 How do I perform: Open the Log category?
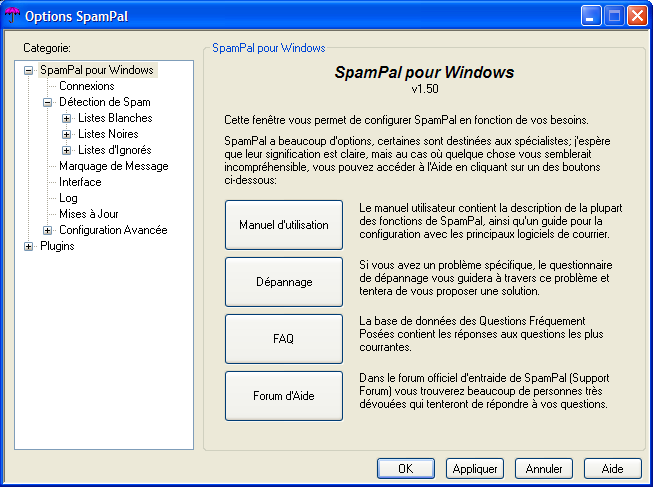[x=68, y=198]
